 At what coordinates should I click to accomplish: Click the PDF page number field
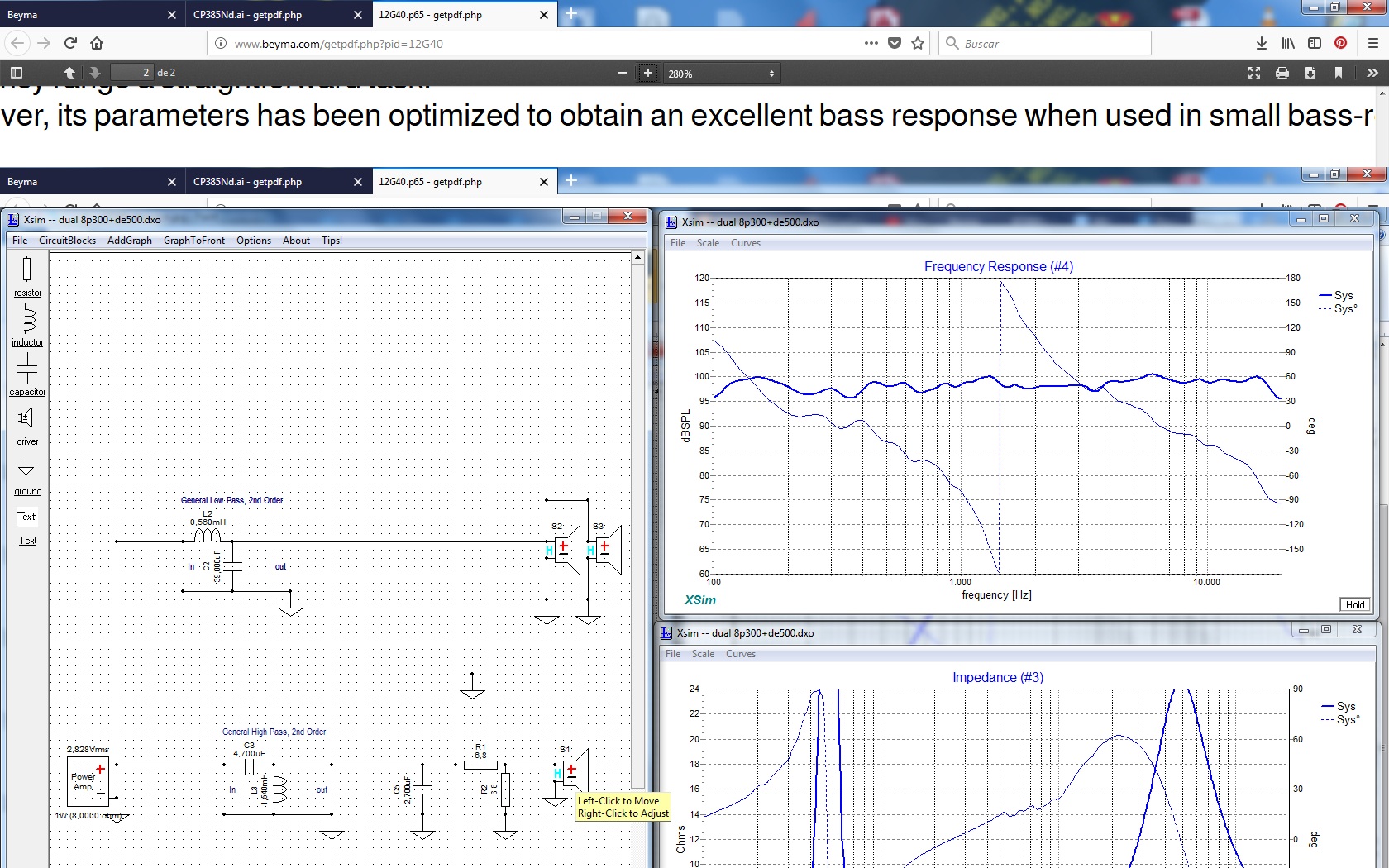pyautogui.click(x=132, y=73)
